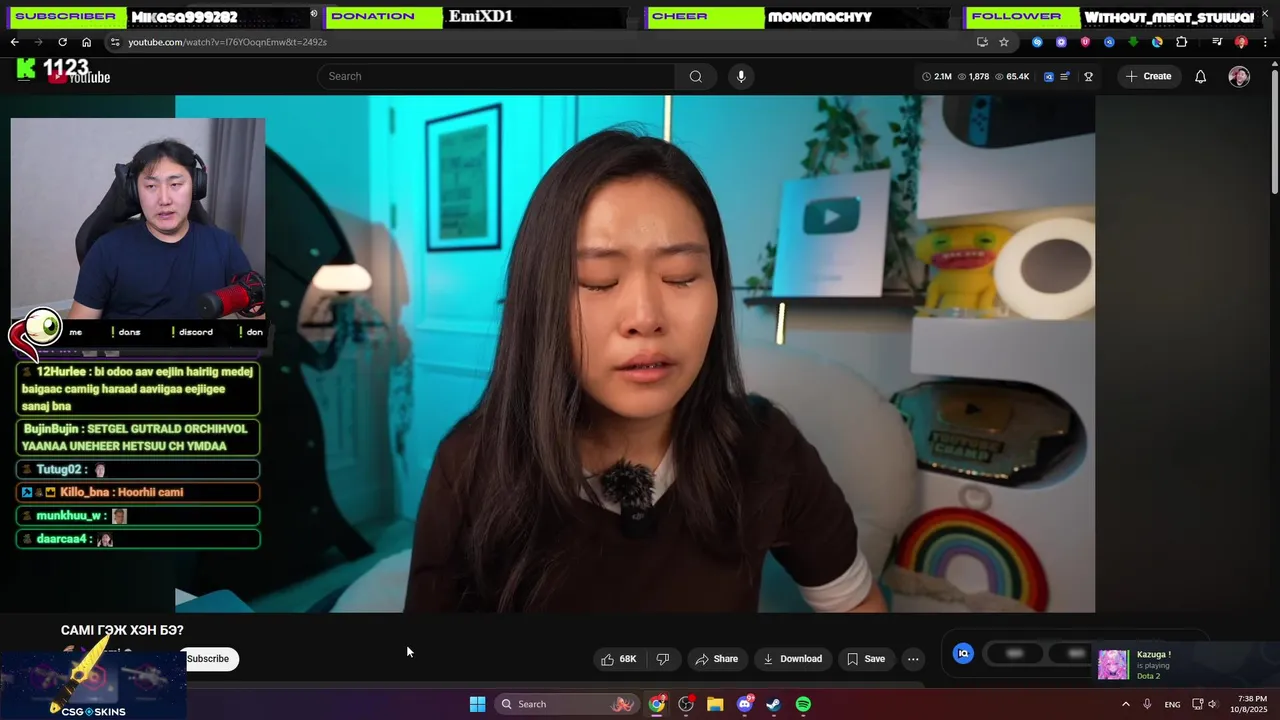Switch the ENG input language indicator
Viewport: 1280px width, 720px height.
click(x=1172, y=704)
